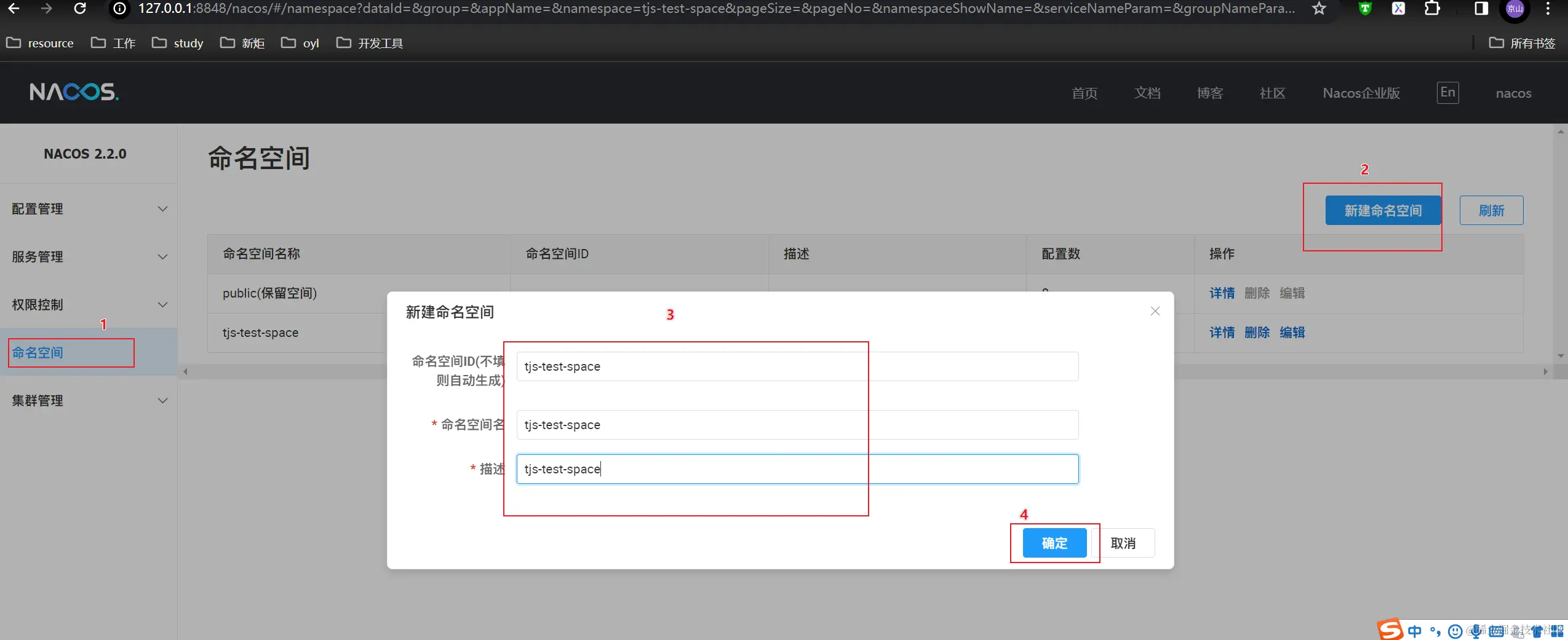Open the nacos user menu
This screenshot has height=640, width=1568.
1513,93
